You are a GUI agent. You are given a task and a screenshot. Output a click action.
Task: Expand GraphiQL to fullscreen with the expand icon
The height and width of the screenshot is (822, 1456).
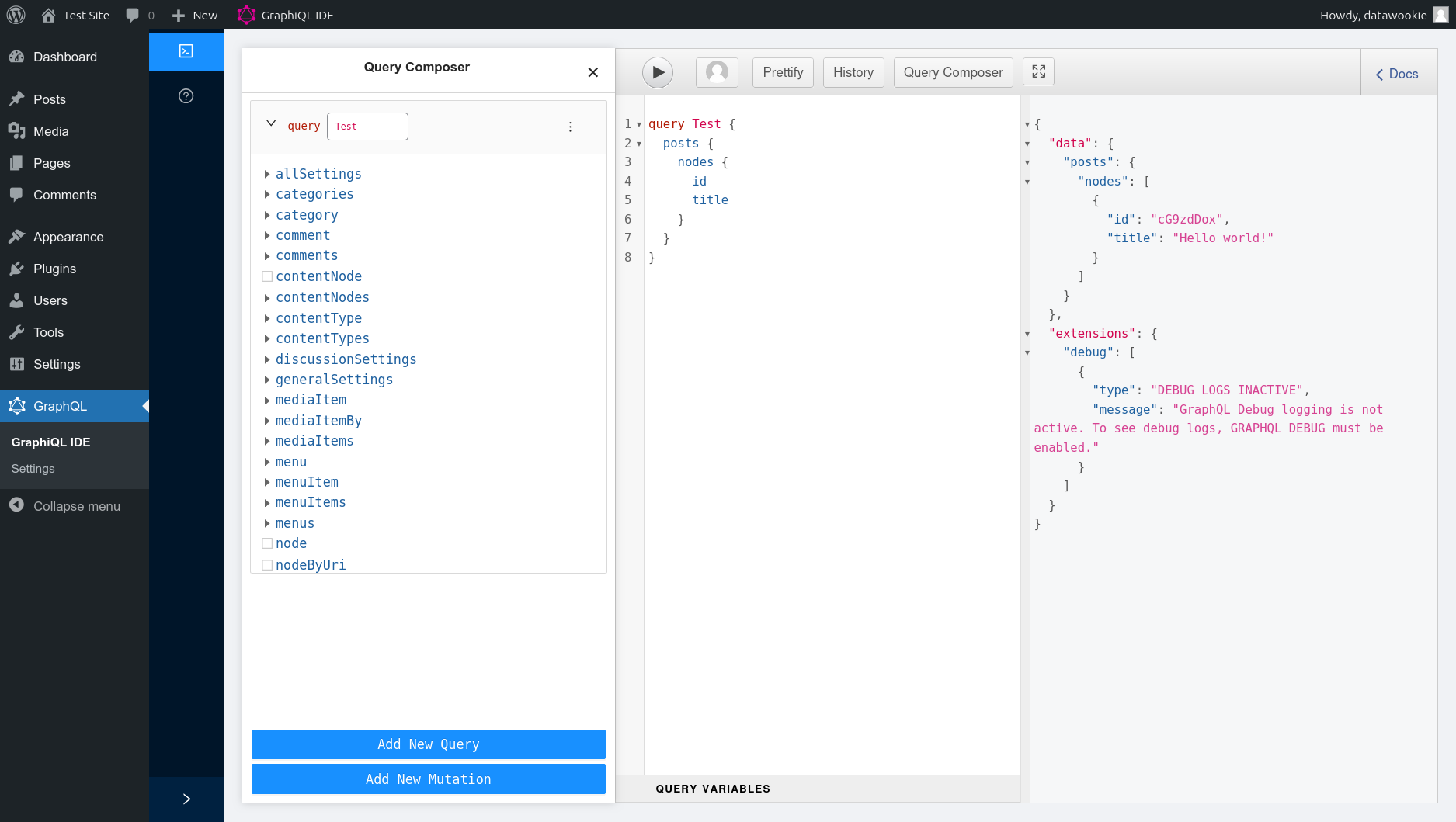coord(1038,71)
